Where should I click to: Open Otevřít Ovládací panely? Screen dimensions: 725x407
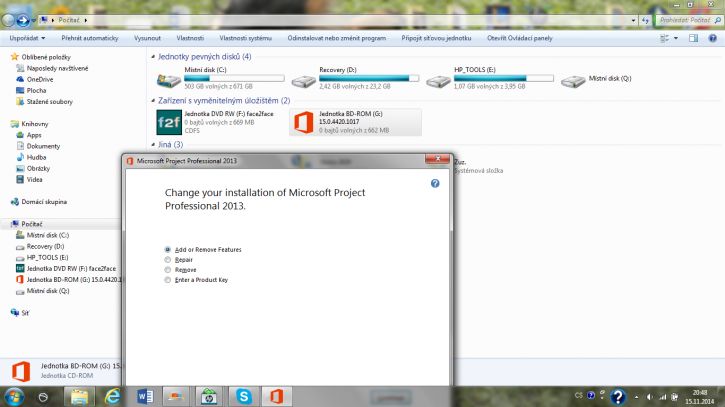click(x=520, y=38)
